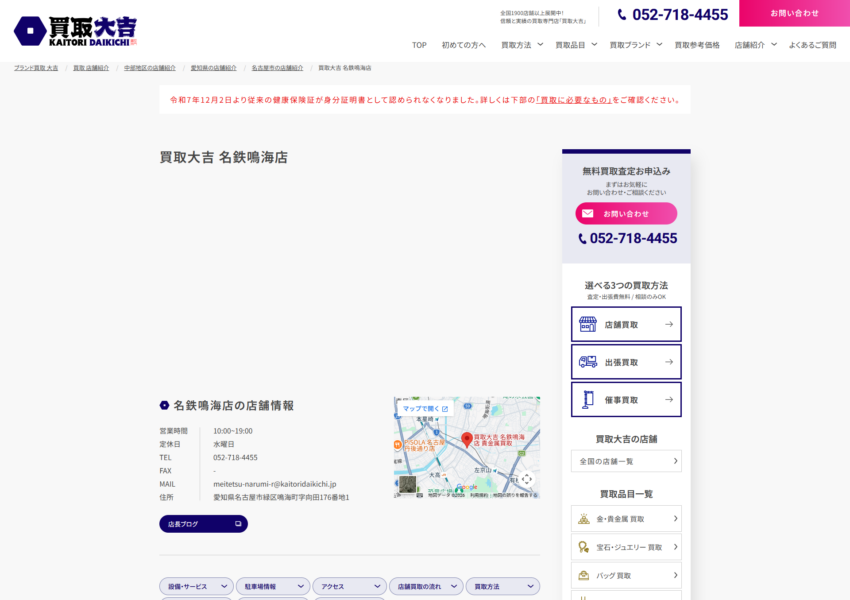Click the 買取品目一覧 heading
The width and height of the screenshot is (850, 600).
click(626, 494)
